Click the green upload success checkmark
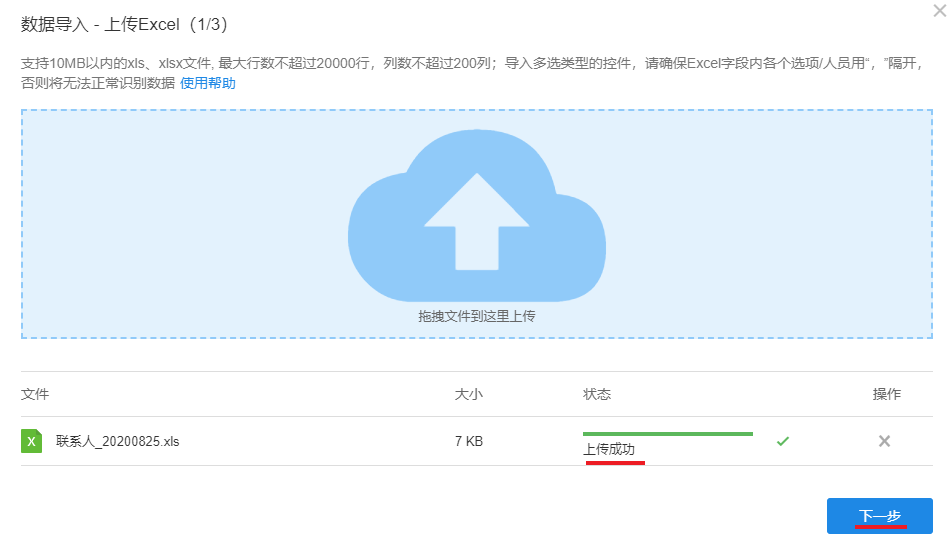 (x=783, y=441)
